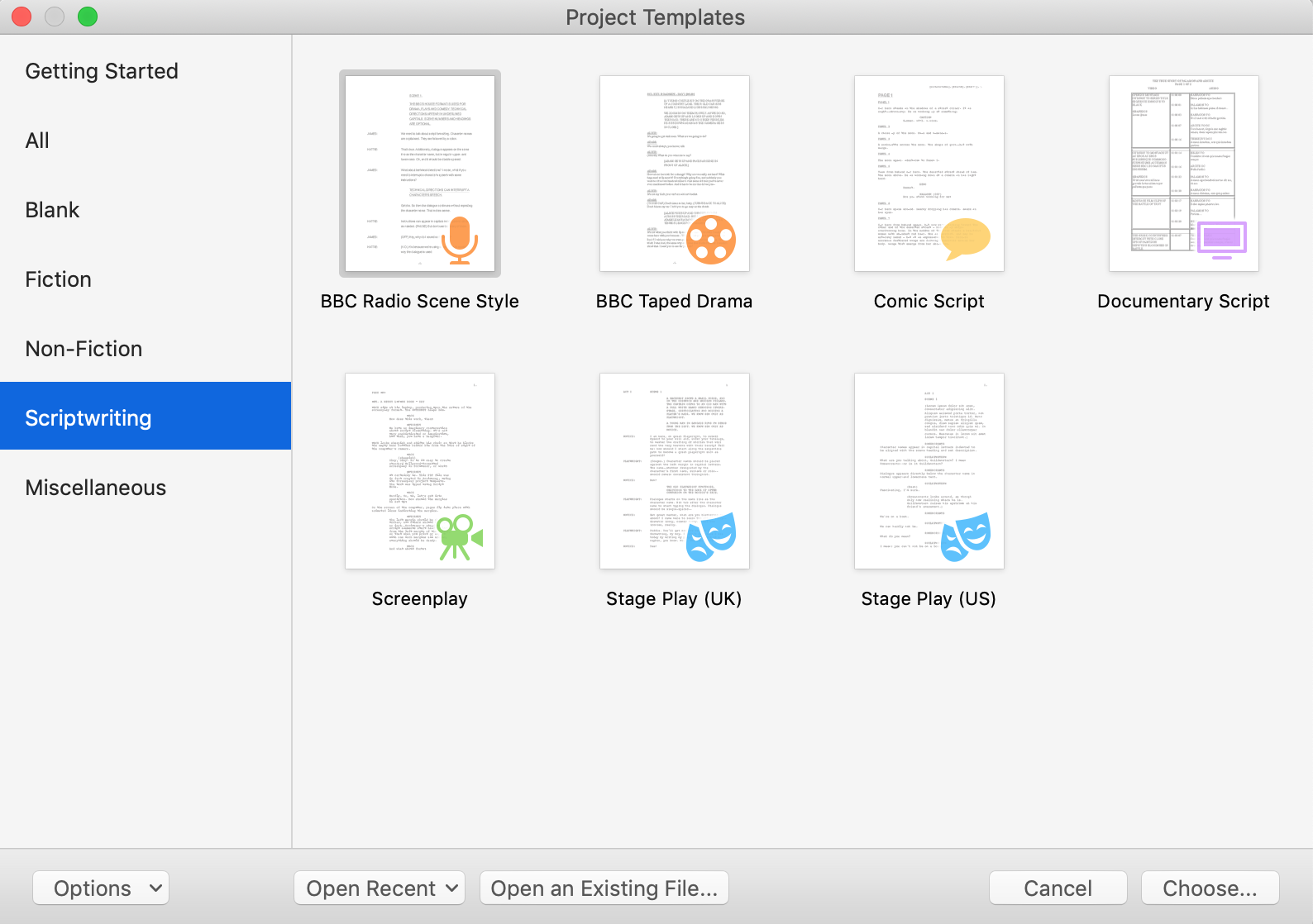Screen dimensions: 1313x924
Task: Click the BBC Taped Drama label
Action: (675, 302)
